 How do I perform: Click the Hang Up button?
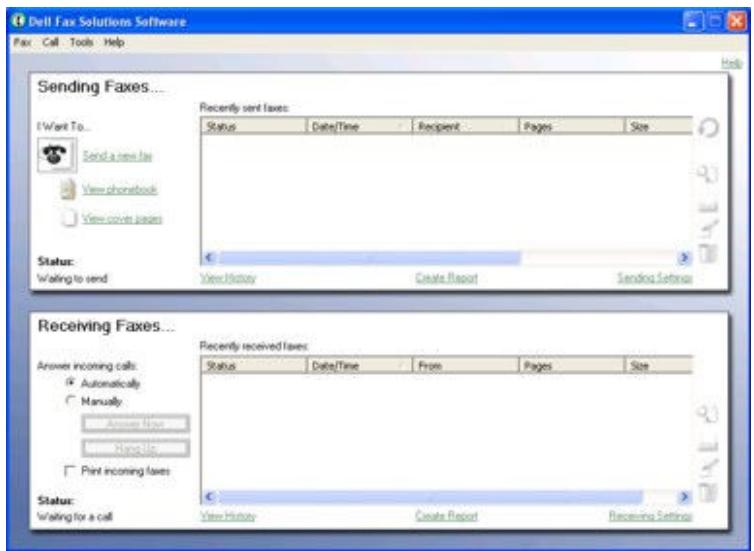pyautogui.click(x=136, y=448)
